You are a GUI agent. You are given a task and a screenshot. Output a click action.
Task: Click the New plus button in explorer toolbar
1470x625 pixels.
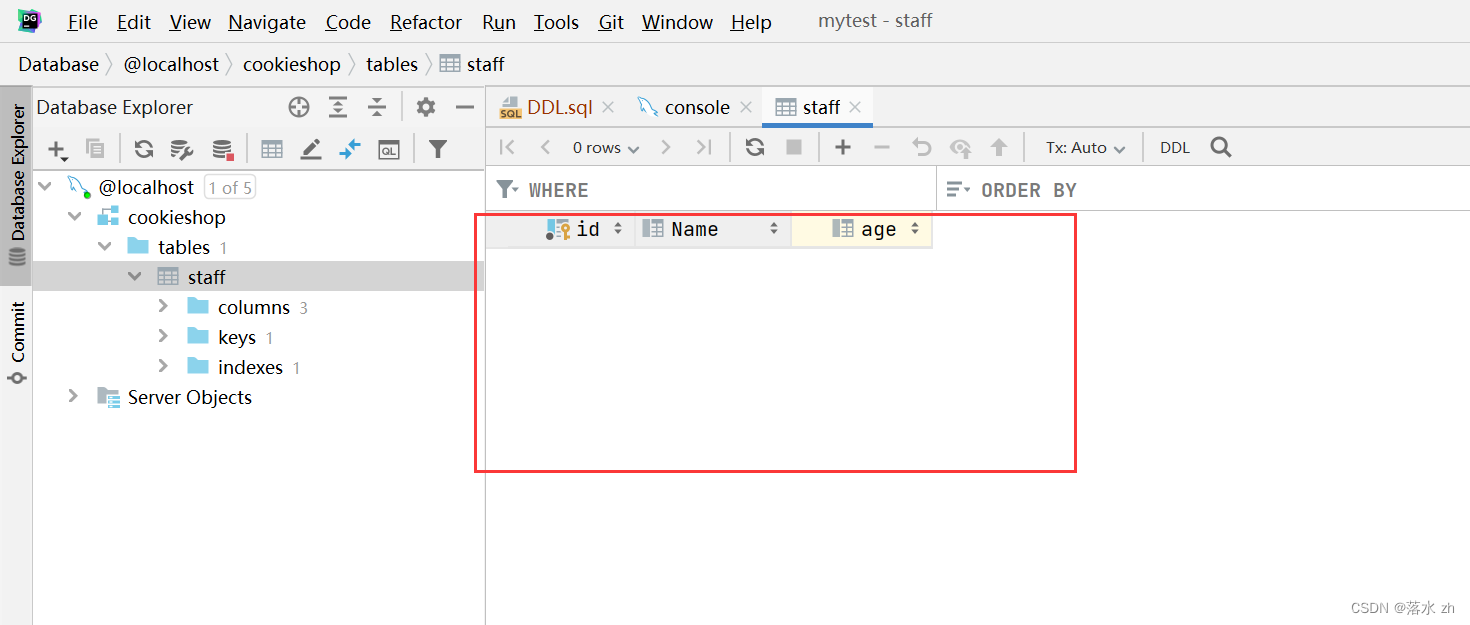tap(57, 149)
